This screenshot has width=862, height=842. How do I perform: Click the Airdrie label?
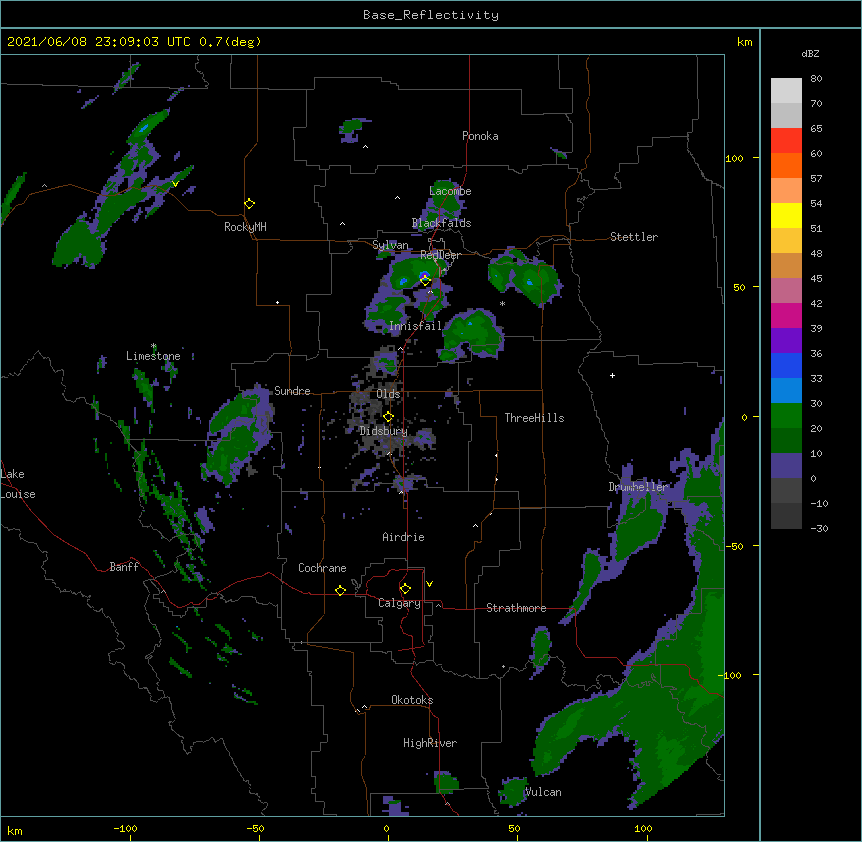403,537
